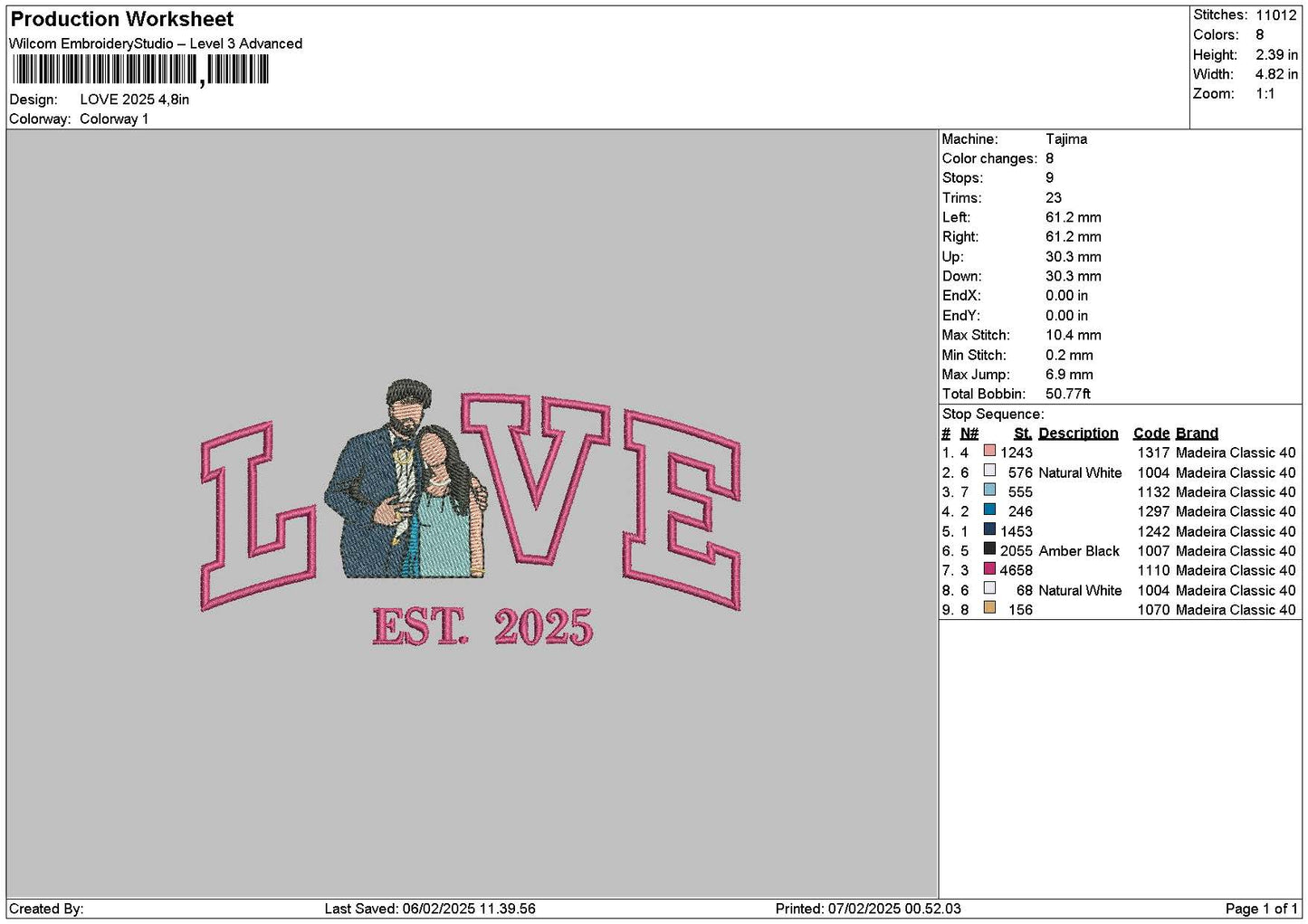Click 'Natural White' in the thread 68 row
This screenshot has height=924, width=1308.
pyautogui.click(x=1080, y=590)
